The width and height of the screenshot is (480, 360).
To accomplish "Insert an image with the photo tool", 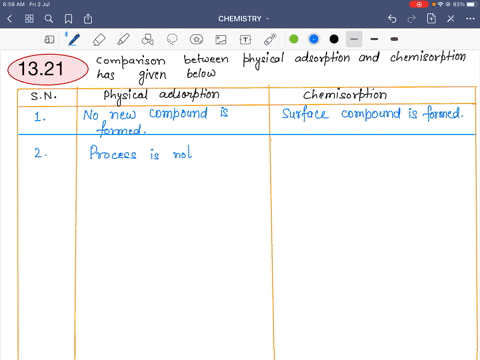I will point(221,39).
